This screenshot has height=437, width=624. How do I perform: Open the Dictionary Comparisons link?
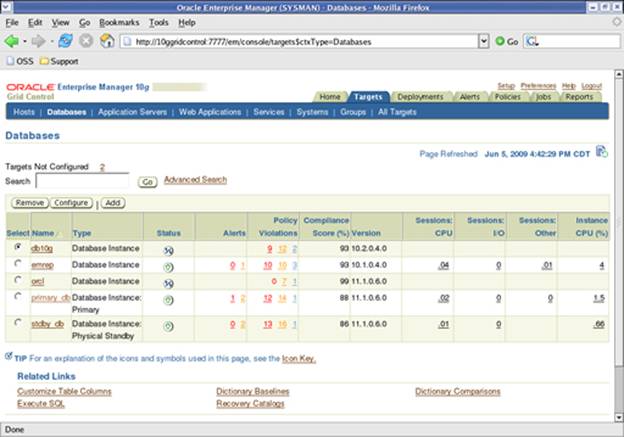[458, 392]
